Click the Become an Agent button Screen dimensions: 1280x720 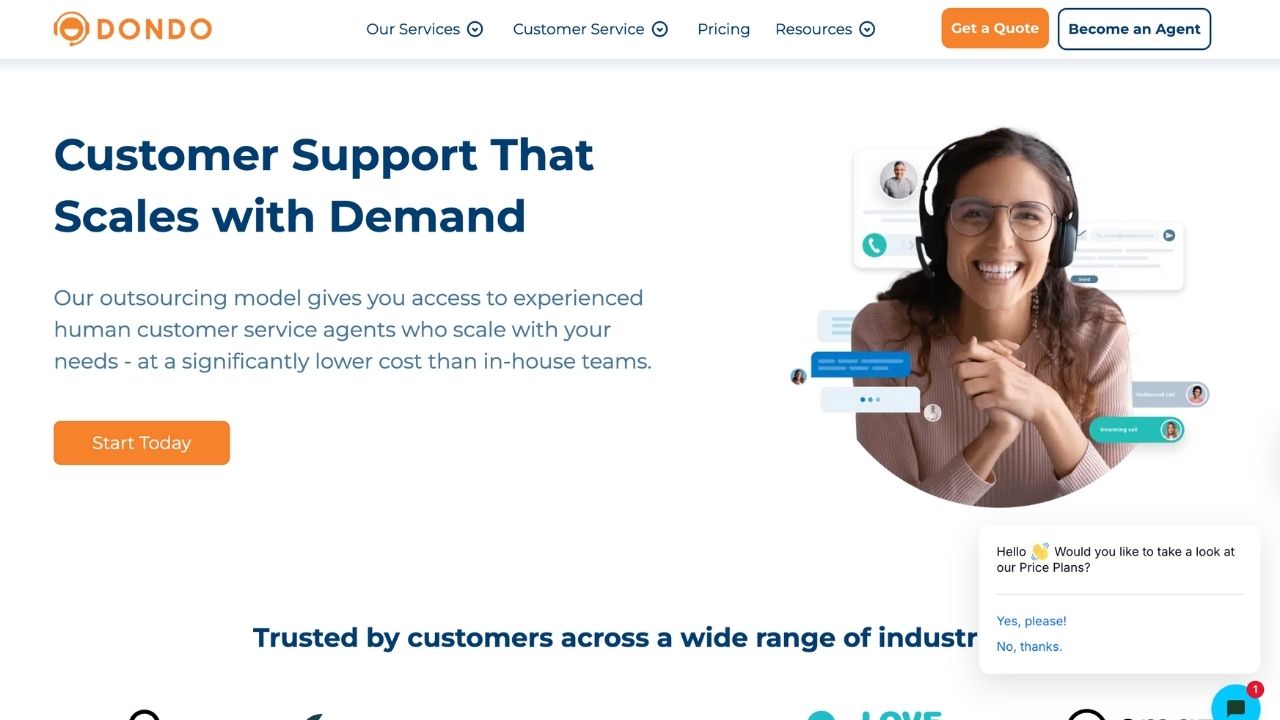[x=1134, y=29]
